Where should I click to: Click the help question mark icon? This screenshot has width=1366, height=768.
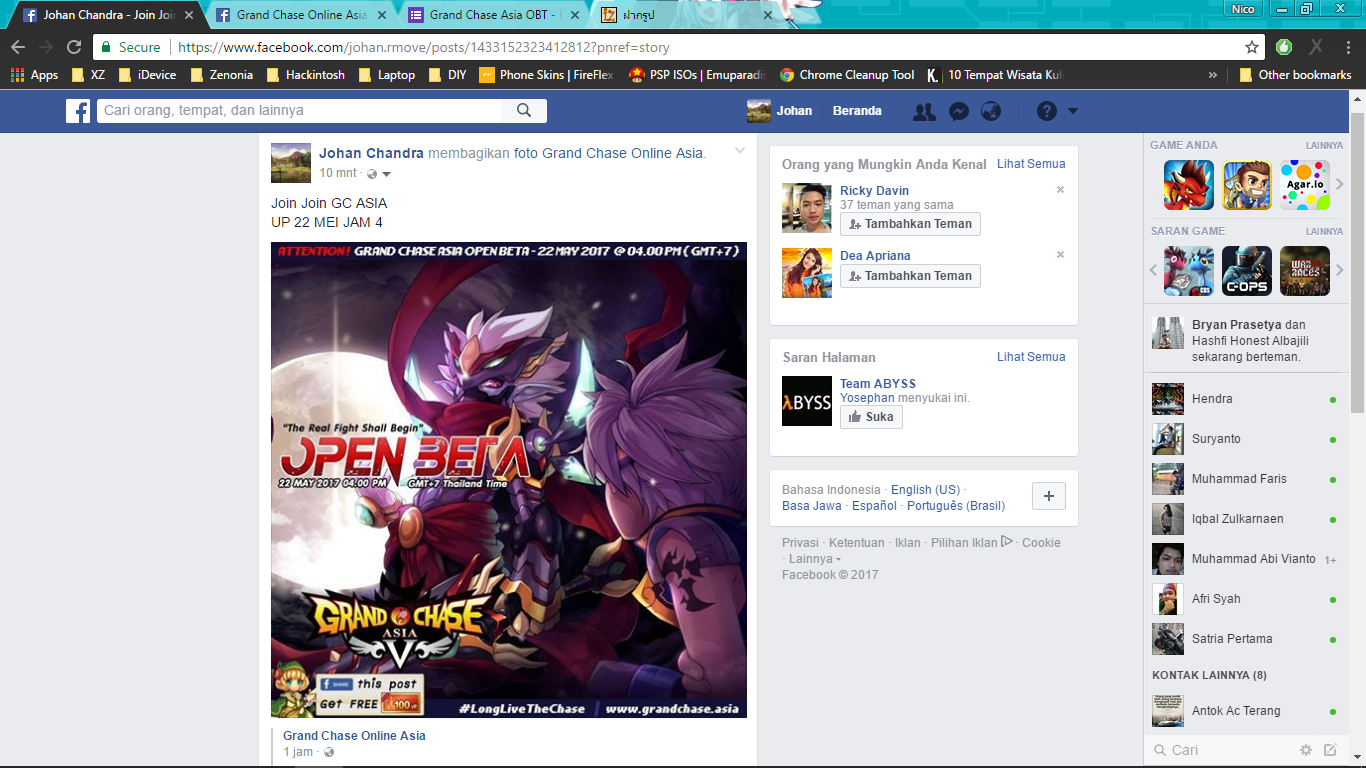click(x=1047, y=111)
